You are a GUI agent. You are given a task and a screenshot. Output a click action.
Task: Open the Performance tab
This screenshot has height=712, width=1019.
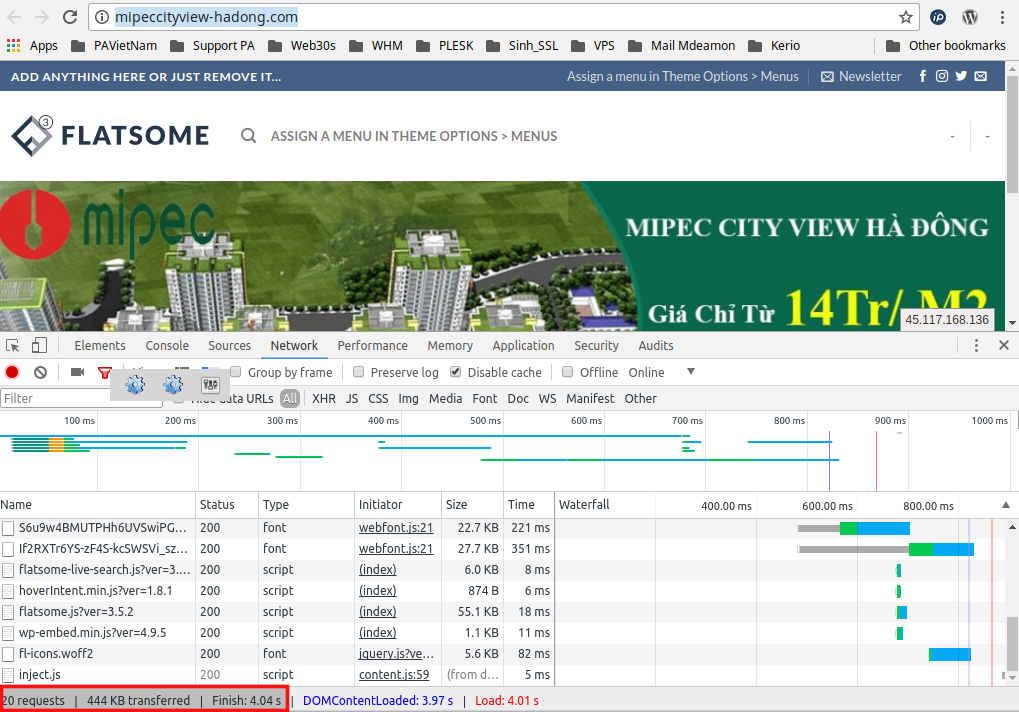point(372,346)
